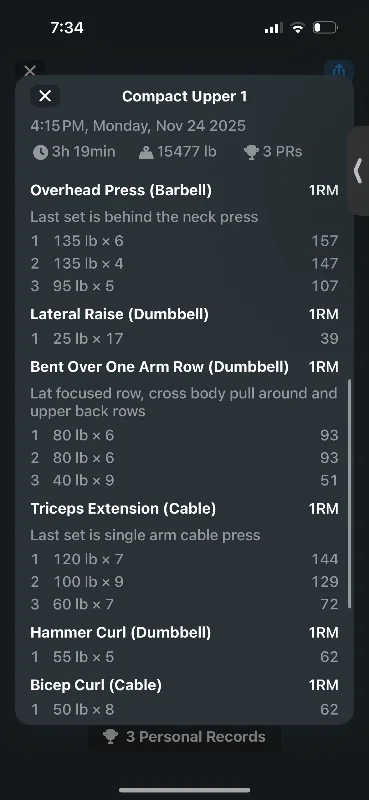Select Bent Over One Arm Row (Dumbbell) heading
The width and height of the screenshot is (369, 800).
tap(159, 367)
